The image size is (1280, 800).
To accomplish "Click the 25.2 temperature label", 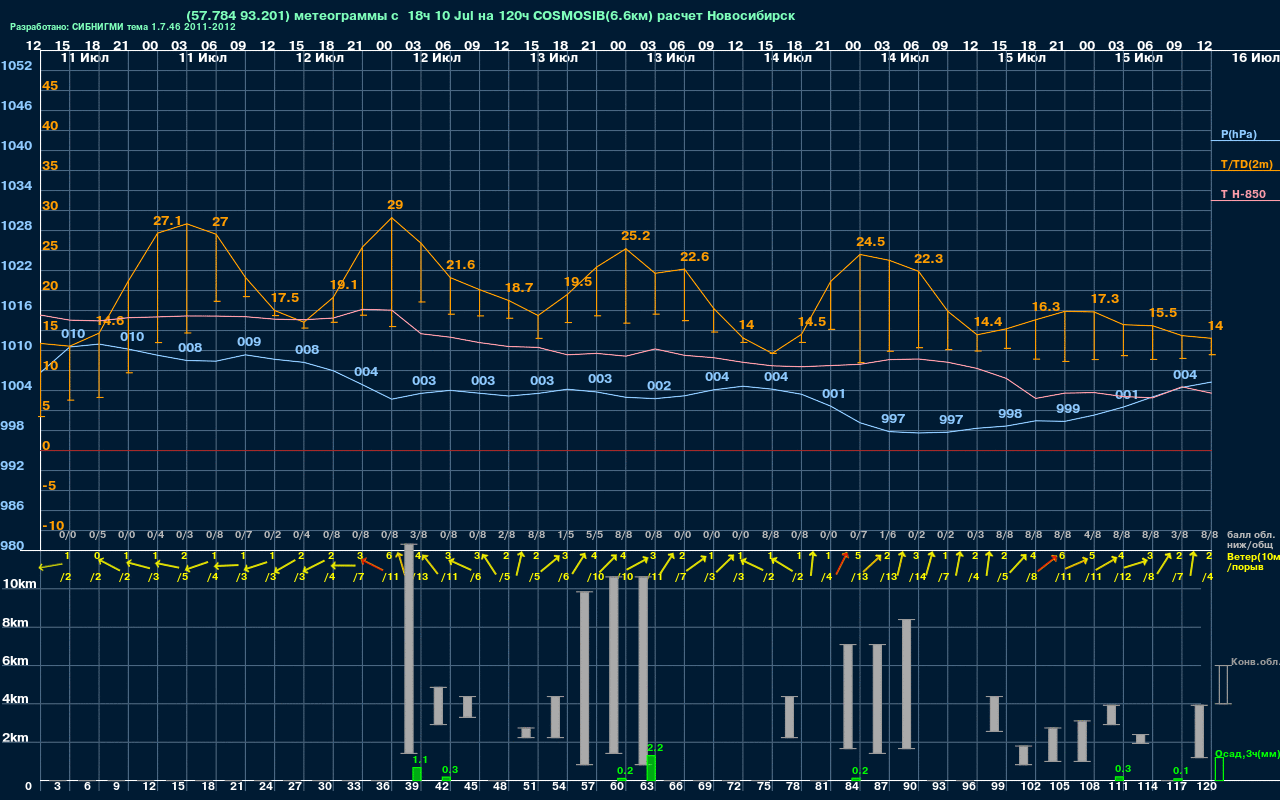I will coord(636,236).
